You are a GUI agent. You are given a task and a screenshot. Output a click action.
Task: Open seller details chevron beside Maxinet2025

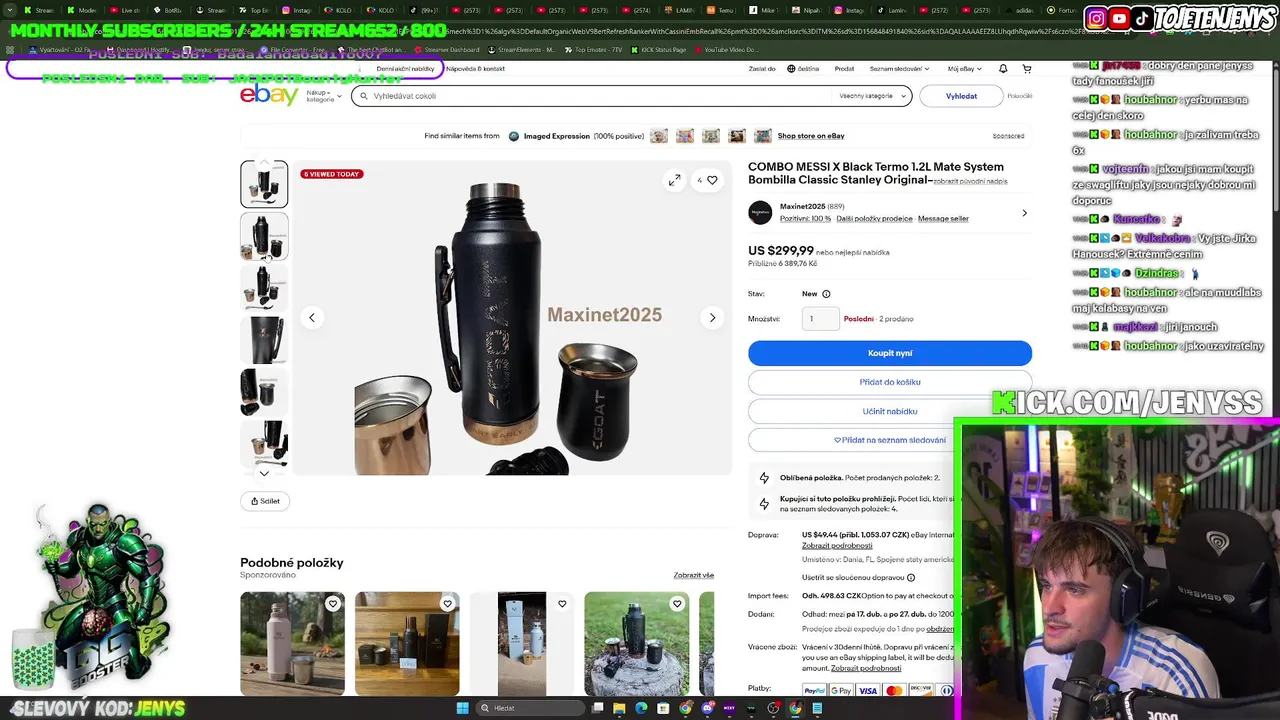1024,213
